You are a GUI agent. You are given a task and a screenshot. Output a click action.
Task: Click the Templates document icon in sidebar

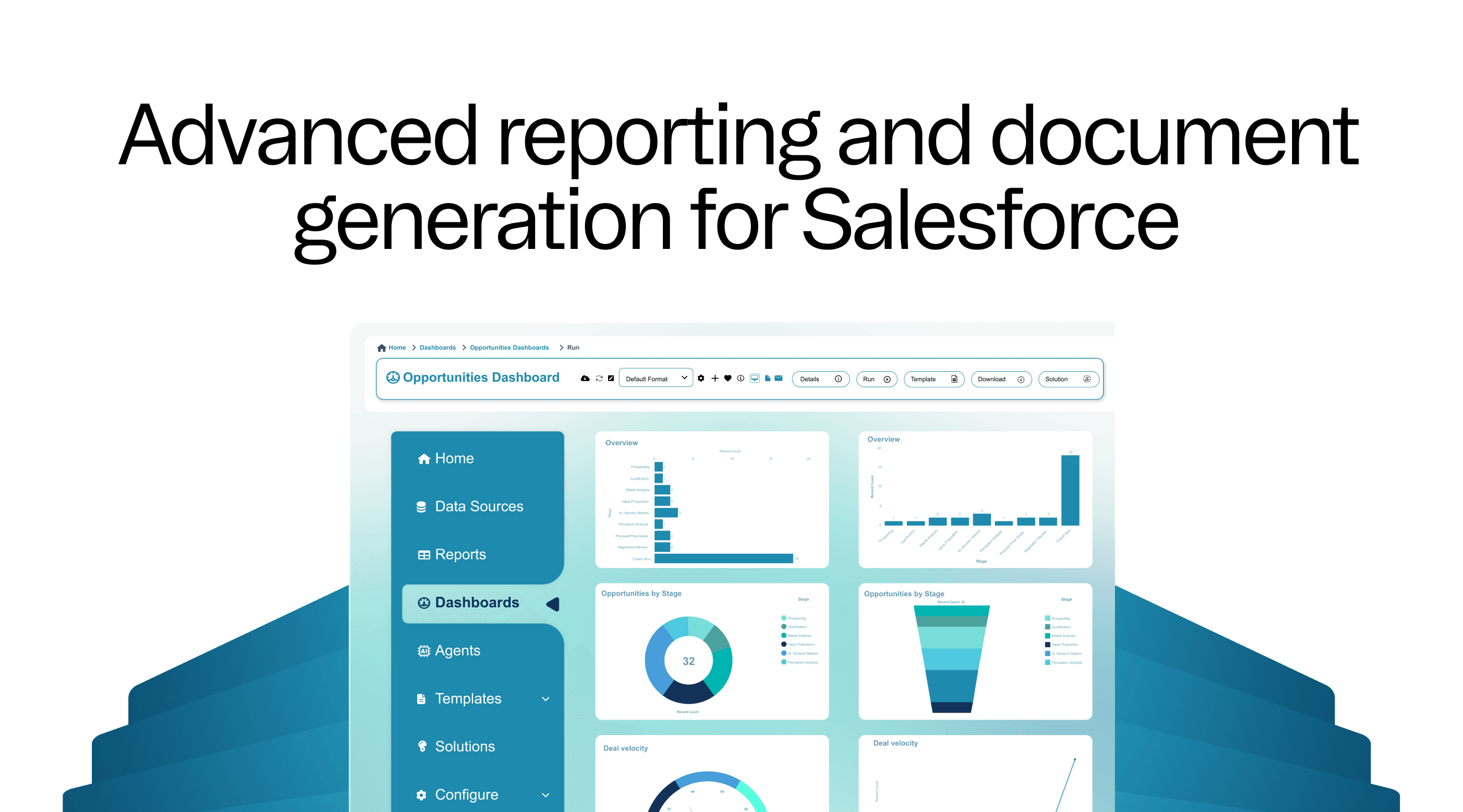pos(422,699)
